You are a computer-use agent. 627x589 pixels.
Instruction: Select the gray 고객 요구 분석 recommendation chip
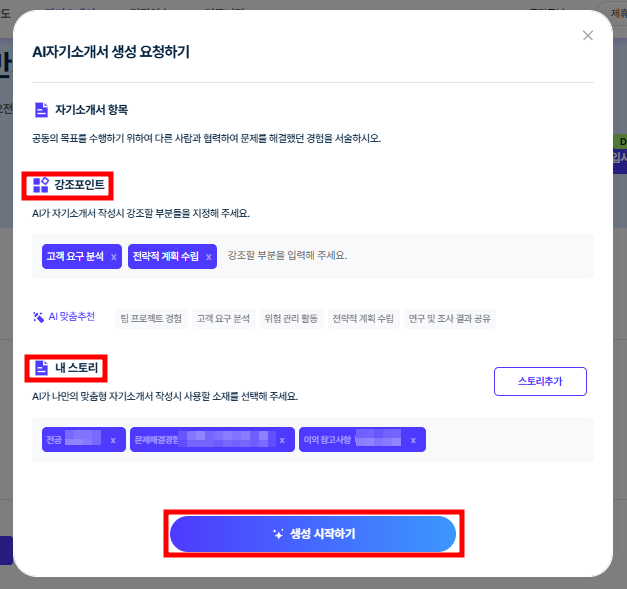(224, 319)
